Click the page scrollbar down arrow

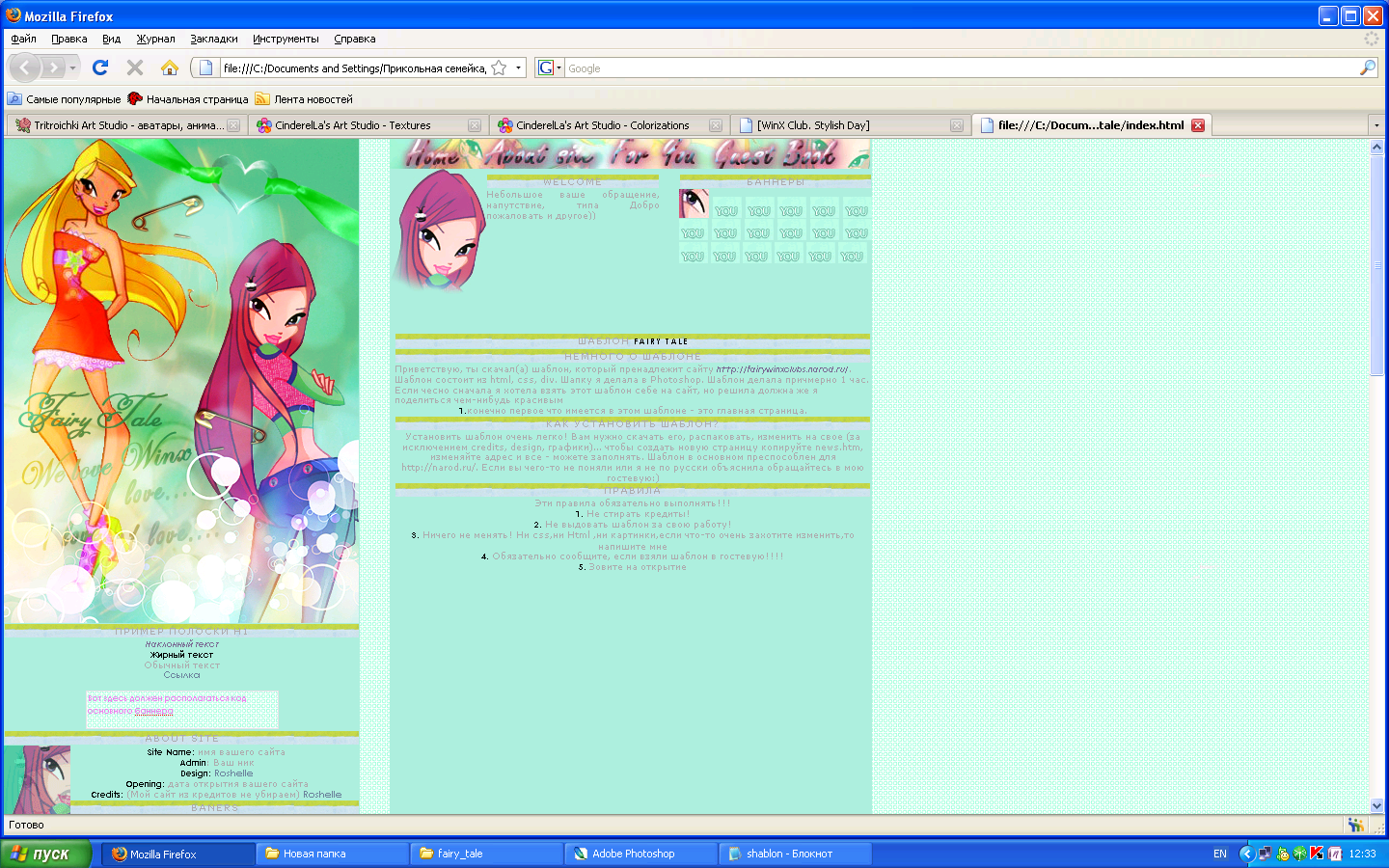click(1376, 805)
